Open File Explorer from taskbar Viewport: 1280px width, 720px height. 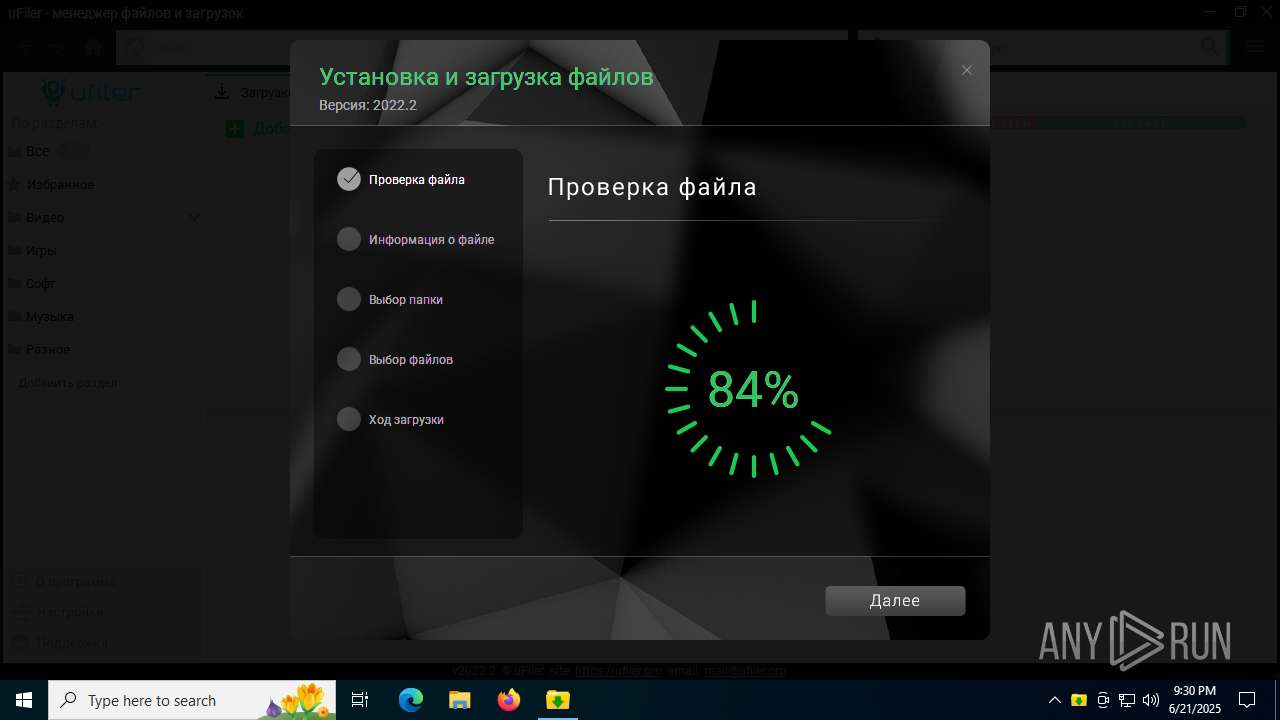pos(459,700)
